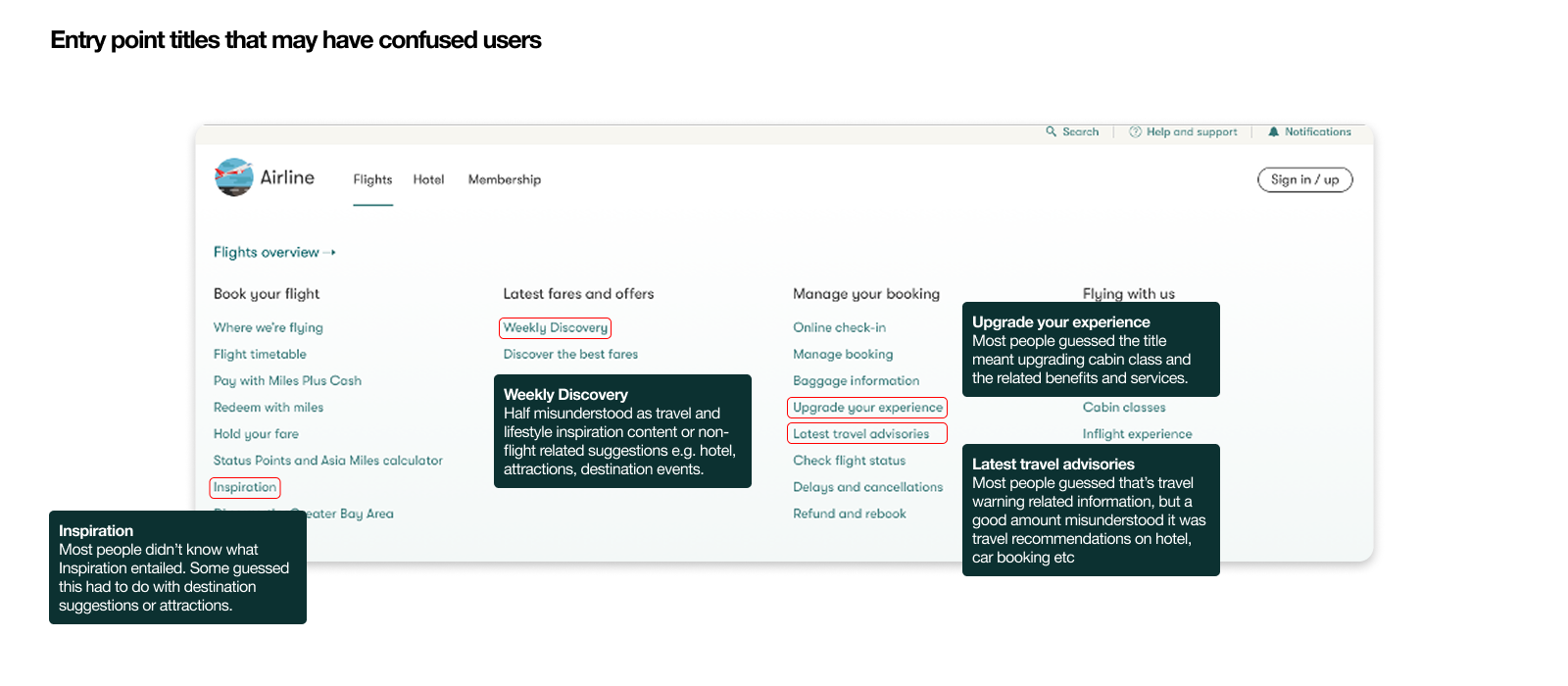Open Delays and cancellations link
Image resolution: width=1568 pixels, height=686 pixels.
pos(867,486)
